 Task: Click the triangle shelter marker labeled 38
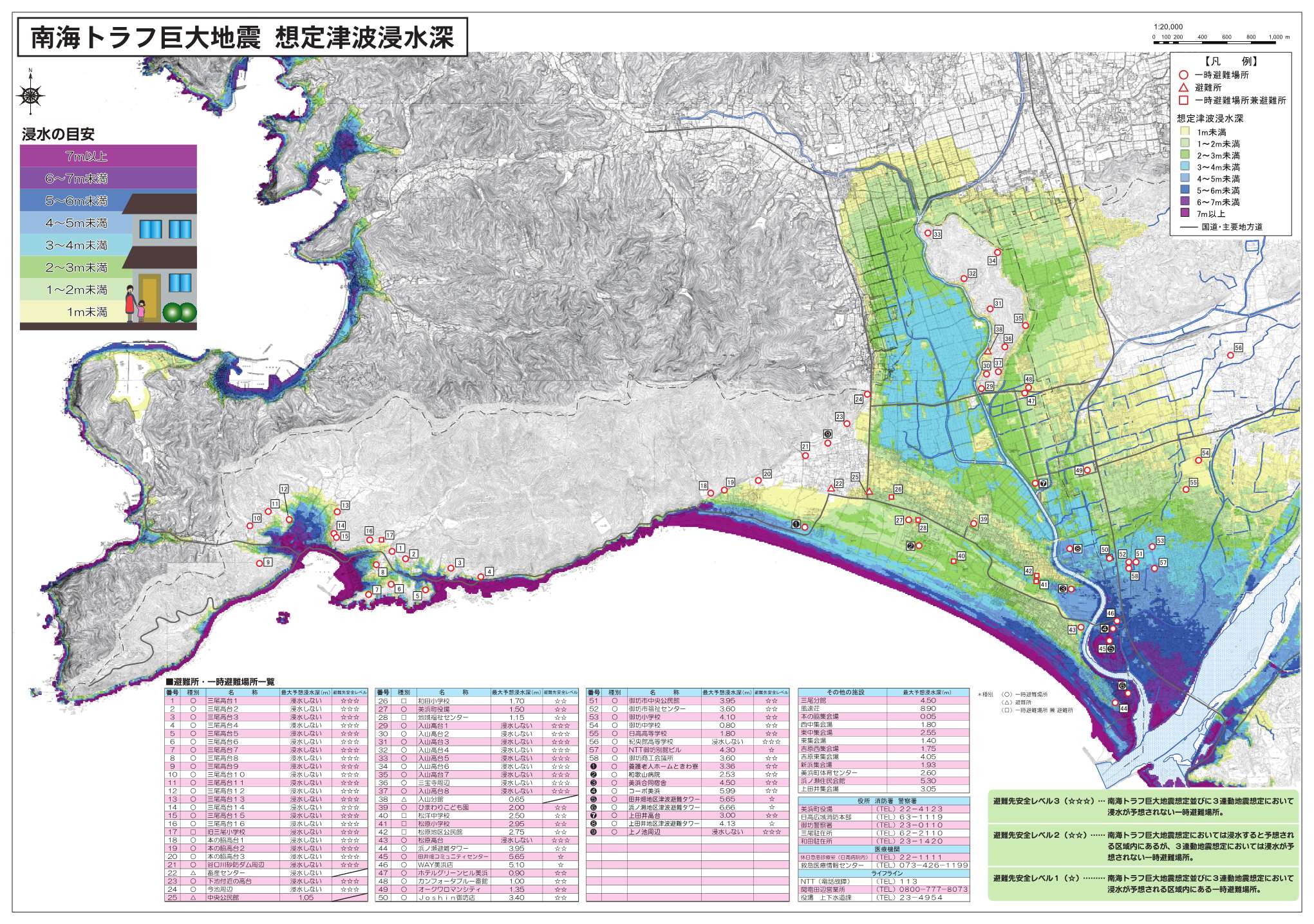[x=988, y=351]
